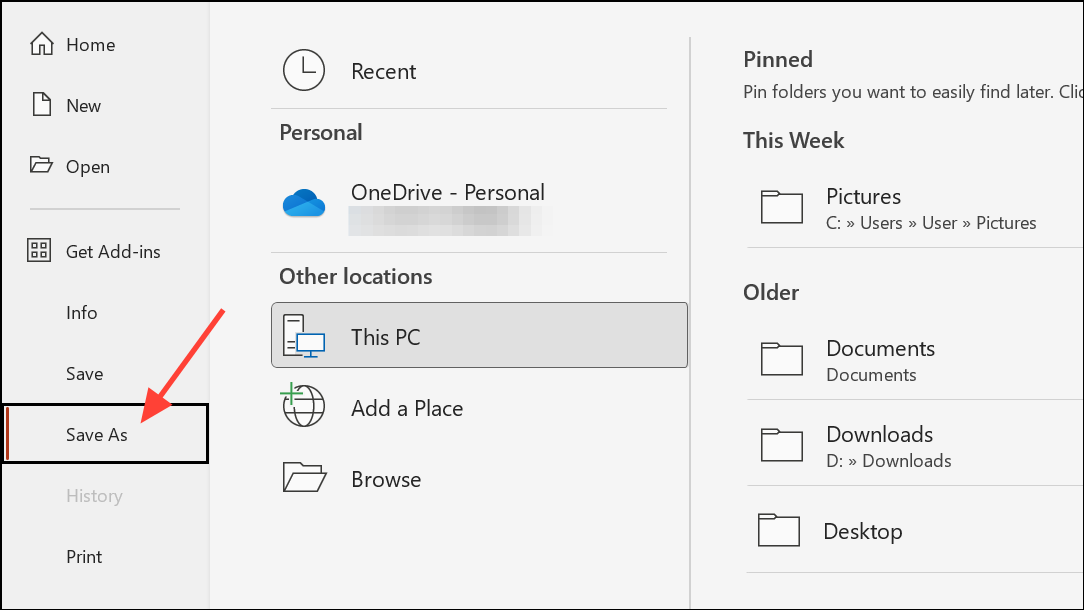Image resolution: width=1084 pixels, height=610 pixels.
Task: Click the Add a Place globe icon
Action: coord(303,407)
